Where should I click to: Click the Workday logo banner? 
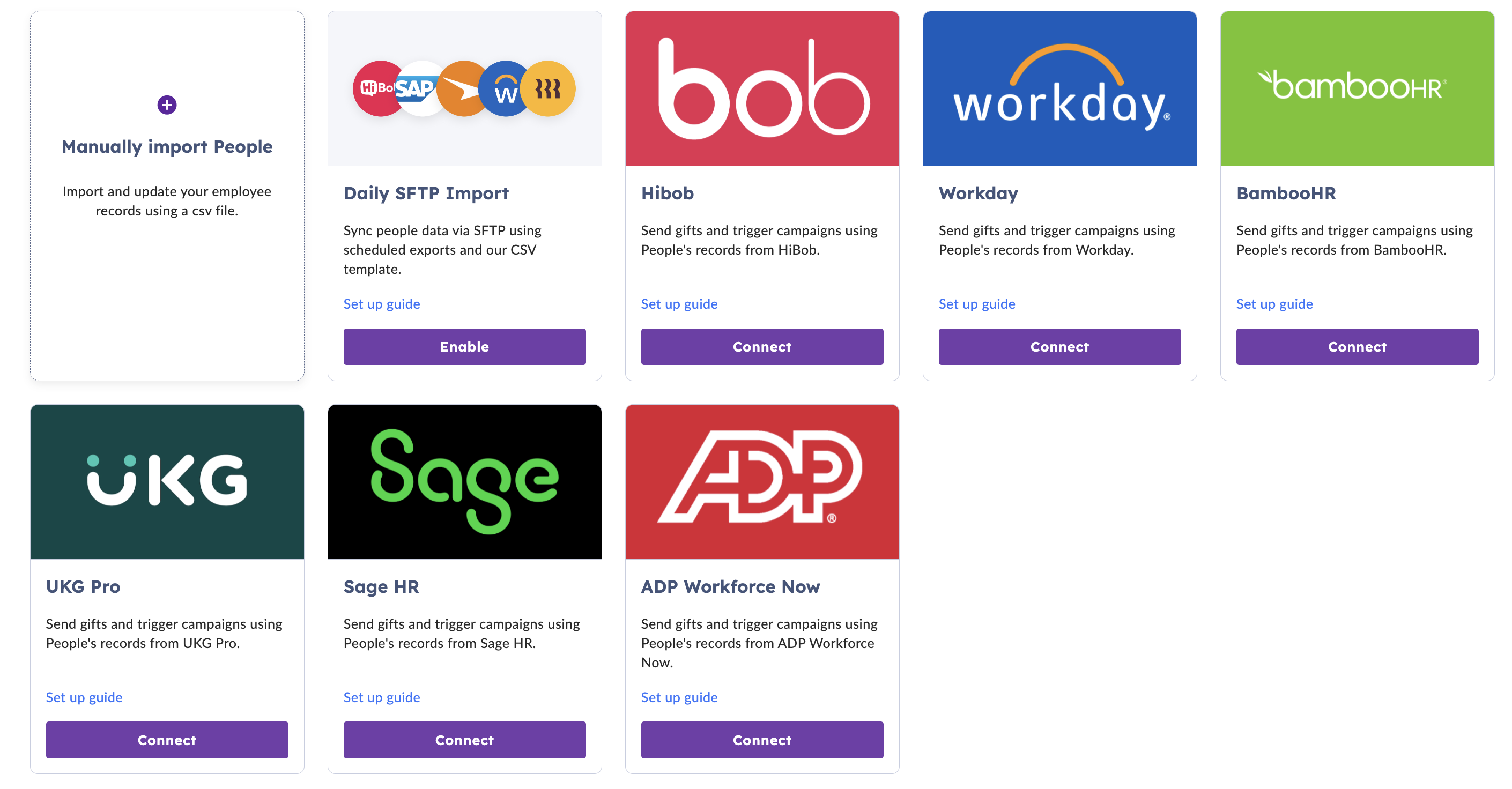tap(1059, 88)
